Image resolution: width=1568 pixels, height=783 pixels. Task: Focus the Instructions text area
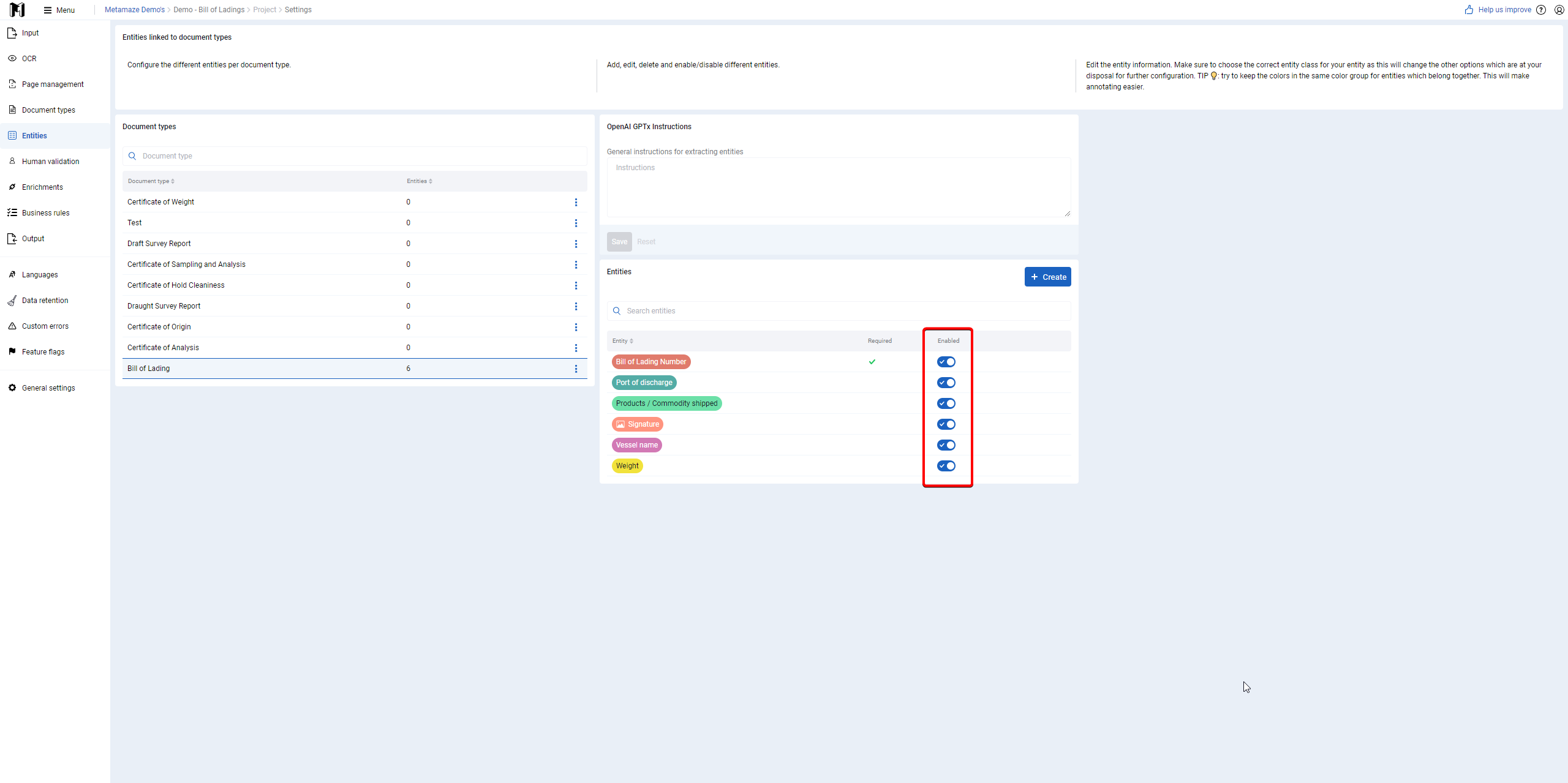pyautogui.click(x=839, y=187)
